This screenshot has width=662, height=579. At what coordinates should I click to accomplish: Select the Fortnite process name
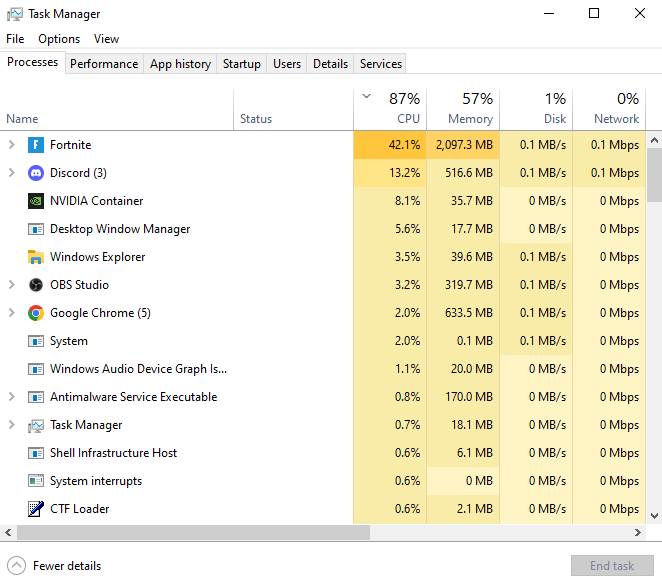[x=71, y=145]
